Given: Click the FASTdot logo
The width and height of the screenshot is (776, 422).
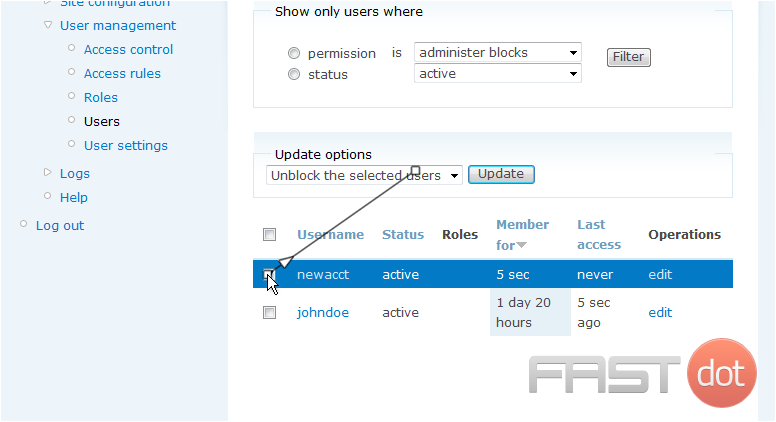Looking at the screenshot, I should (642, 374).
